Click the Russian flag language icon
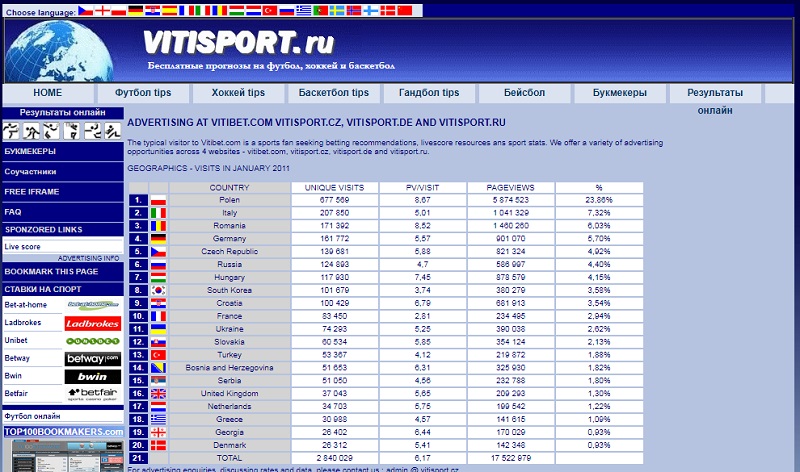Screen dimensions: 800x472 pos(287,10)
